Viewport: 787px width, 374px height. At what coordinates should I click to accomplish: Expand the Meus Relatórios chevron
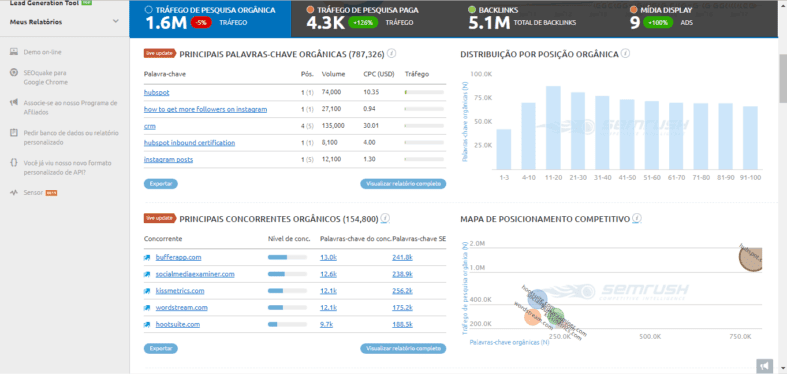point(116,22)
